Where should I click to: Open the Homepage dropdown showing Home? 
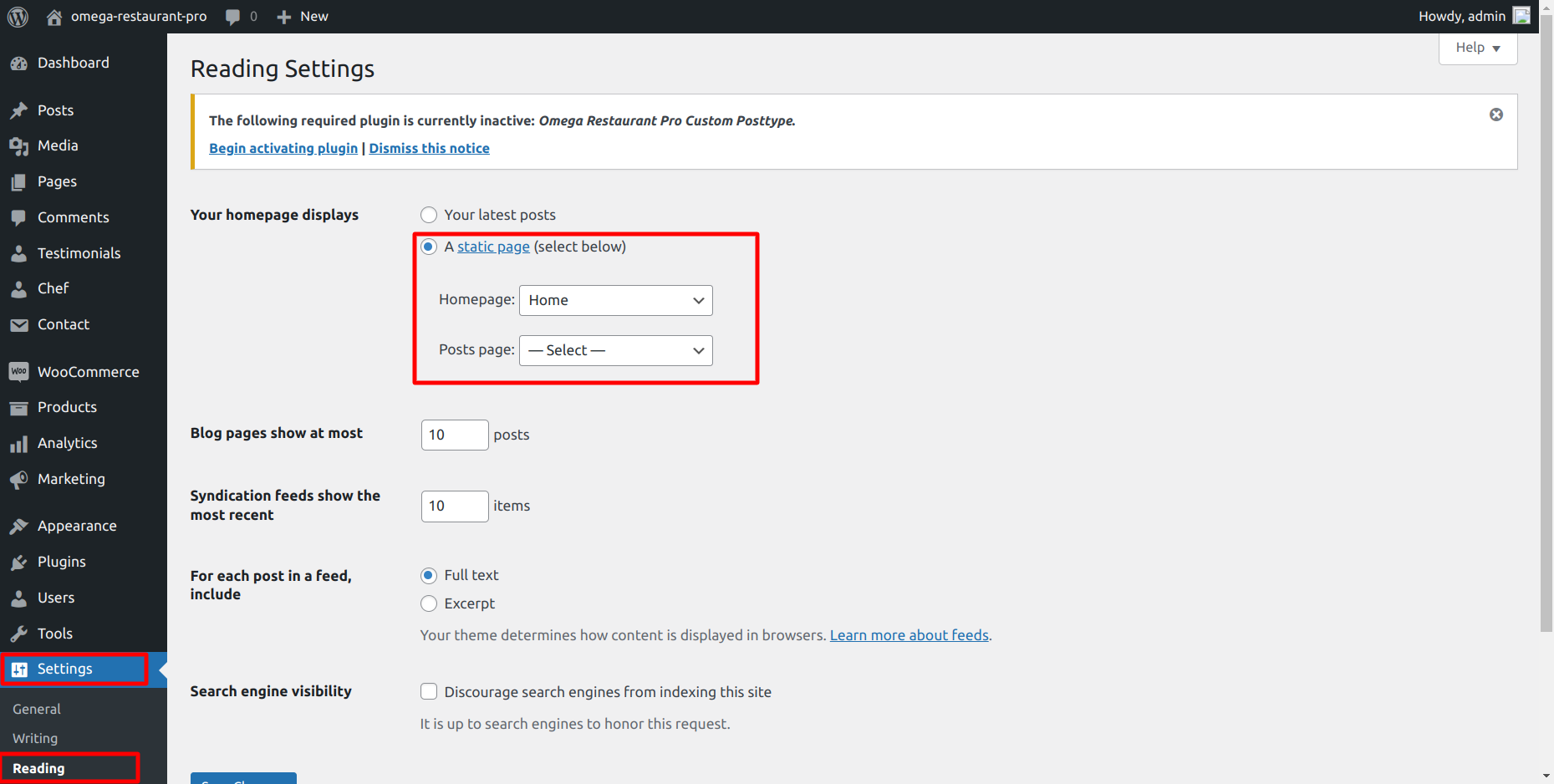pos(616,301)
